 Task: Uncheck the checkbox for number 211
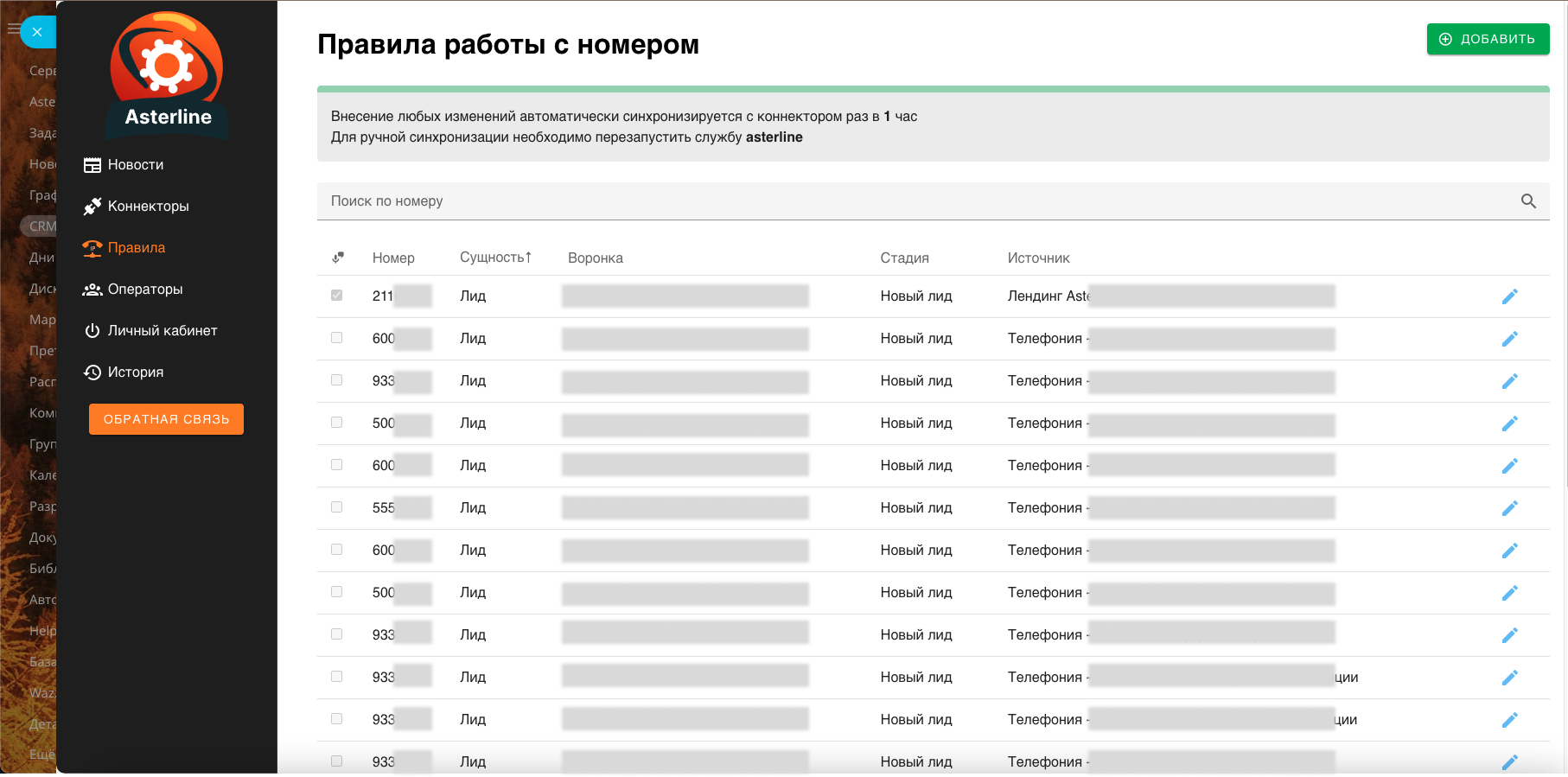pos(337,296)
